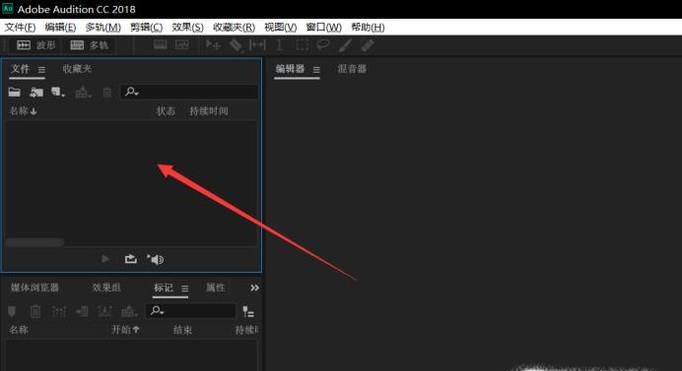Click the Open File folder icon
The height and width of the screenshot is (371, 682).
tap(14, 92)
